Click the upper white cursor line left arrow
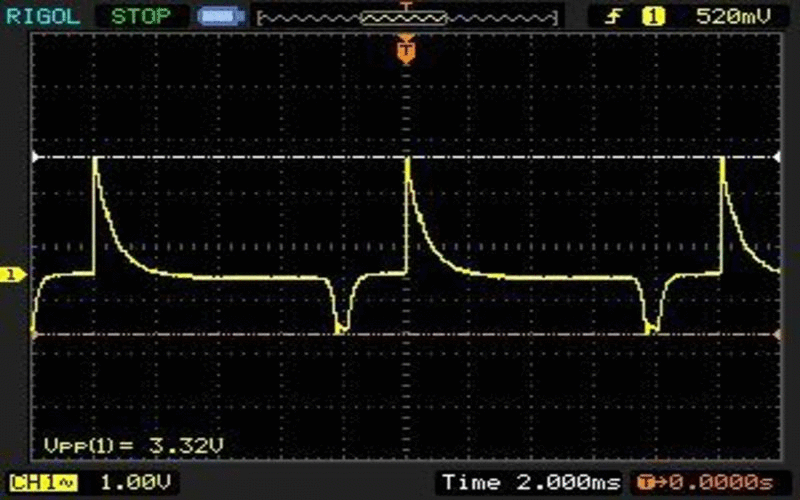This screenshot has width=800, height=500. tap(35, 157)
